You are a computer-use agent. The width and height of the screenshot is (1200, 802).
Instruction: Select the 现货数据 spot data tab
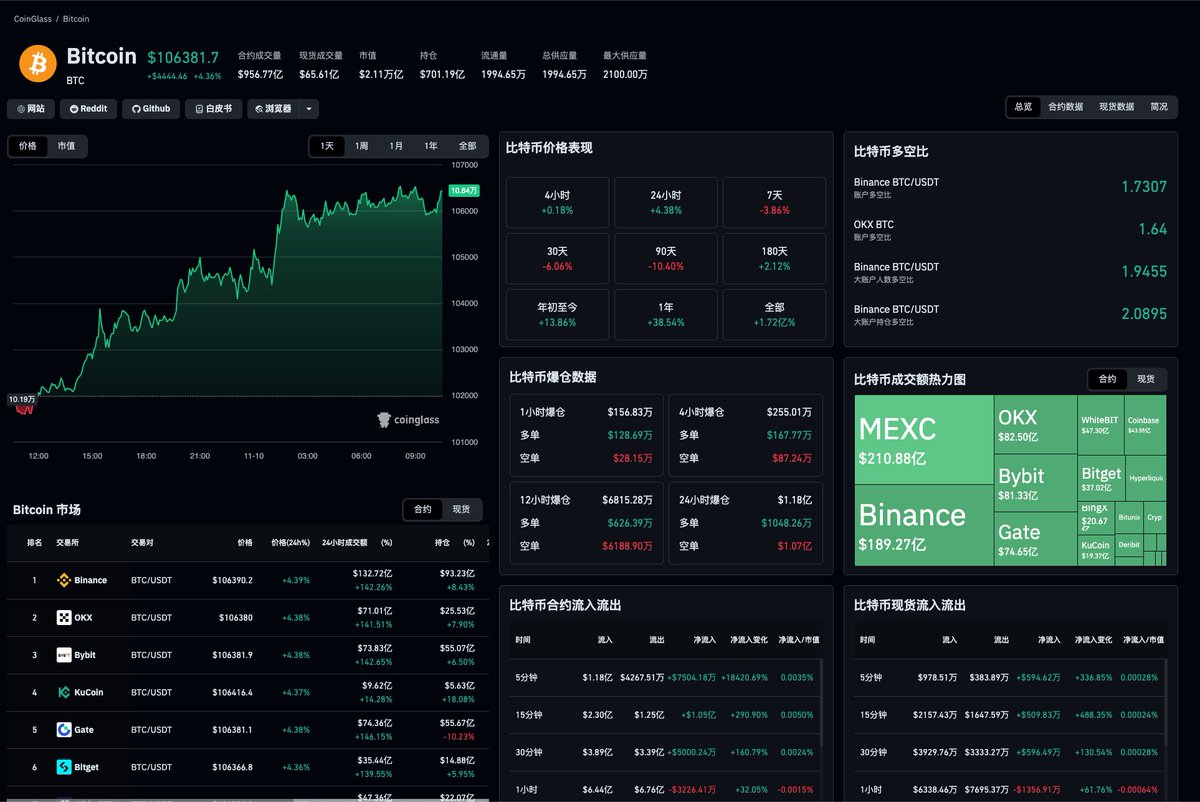[x=1116, y=107]
